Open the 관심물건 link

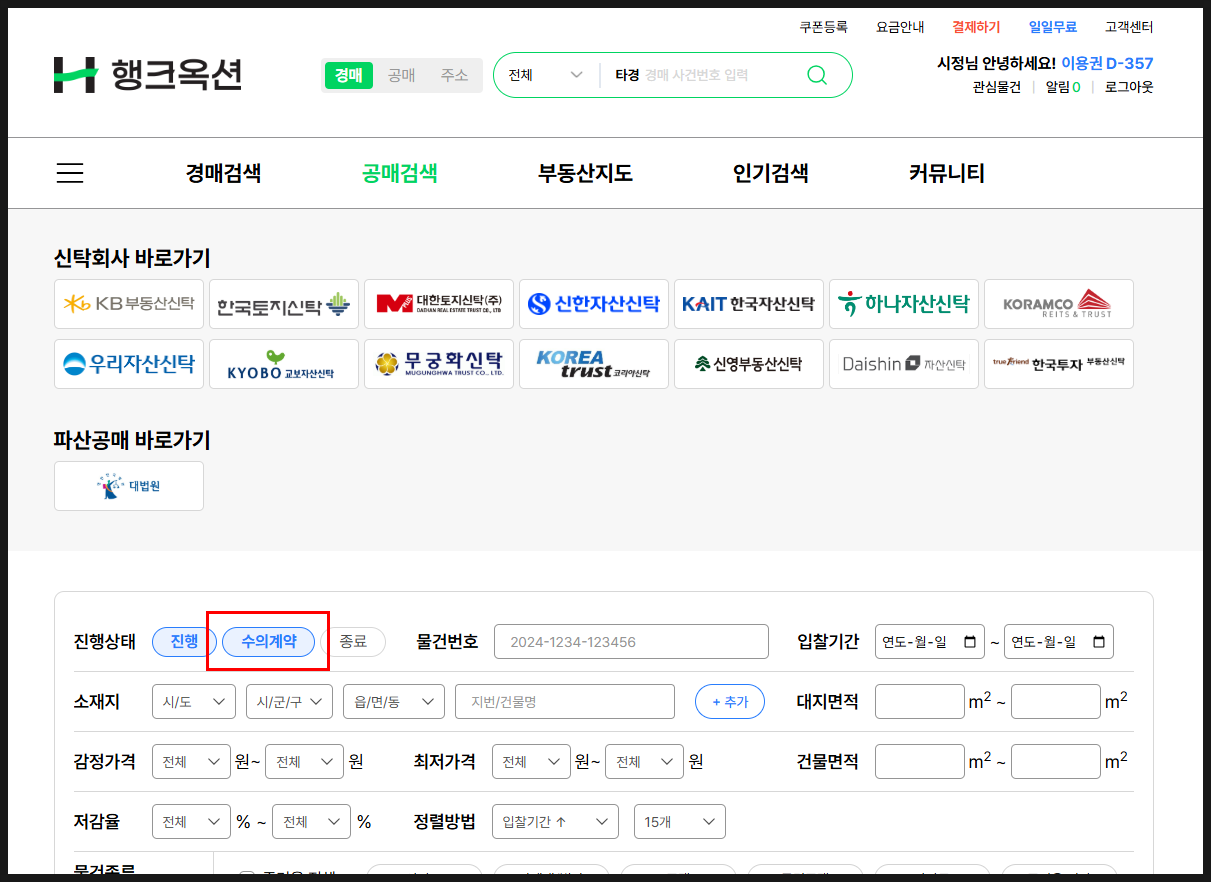[x=997, y=87]
